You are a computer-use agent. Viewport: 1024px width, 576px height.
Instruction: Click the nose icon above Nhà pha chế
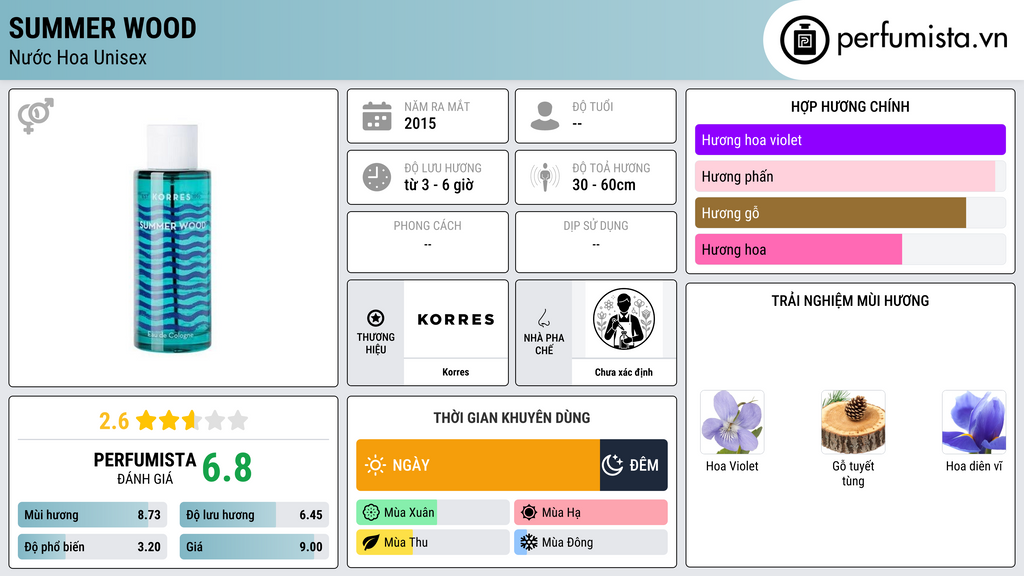pyautogui.click(x=543, y=318)
